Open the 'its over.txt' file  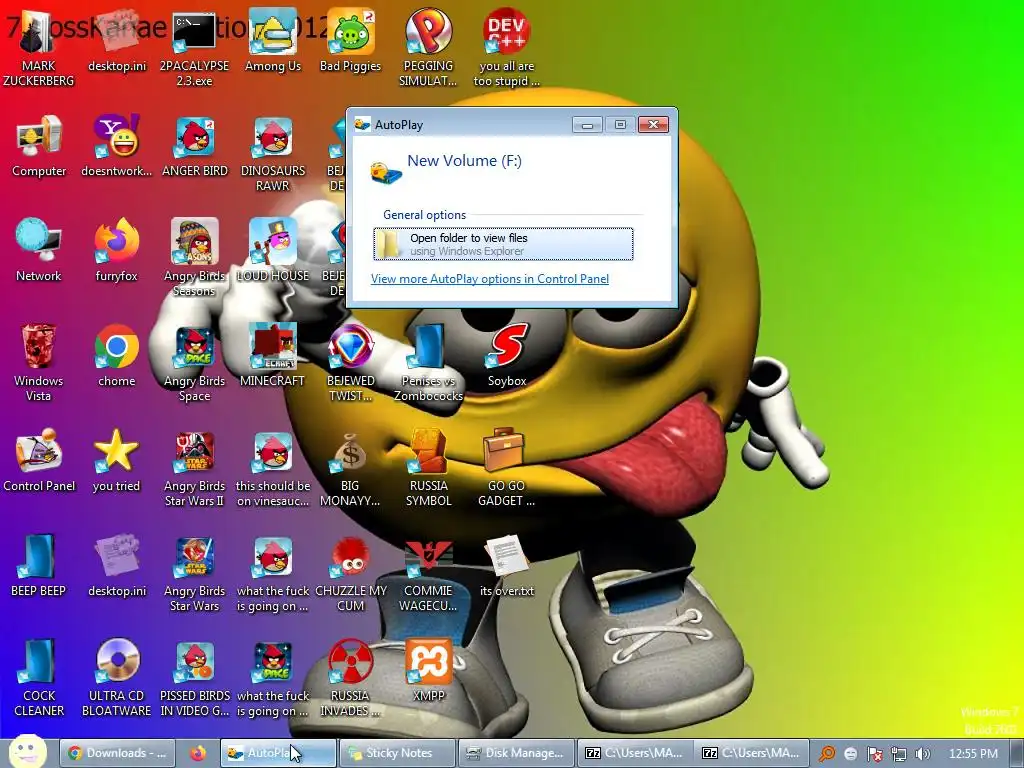506,566
